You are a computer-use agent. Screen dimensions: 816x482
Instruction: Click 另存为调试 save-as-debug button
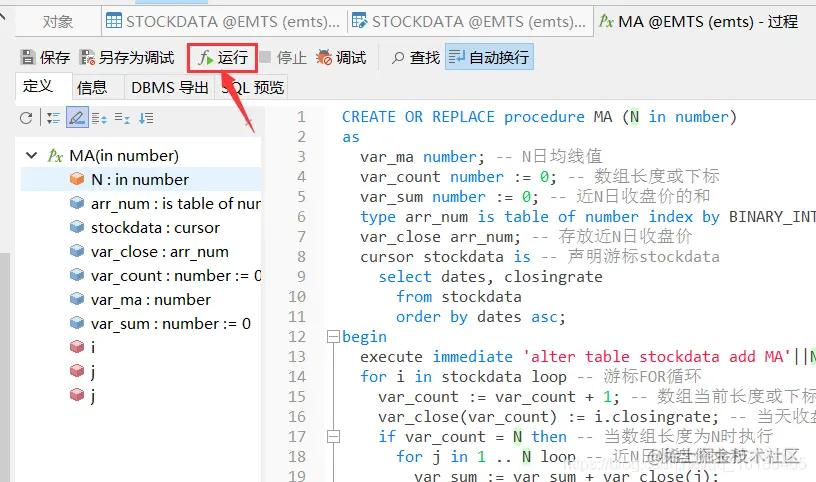click(127, 57)
